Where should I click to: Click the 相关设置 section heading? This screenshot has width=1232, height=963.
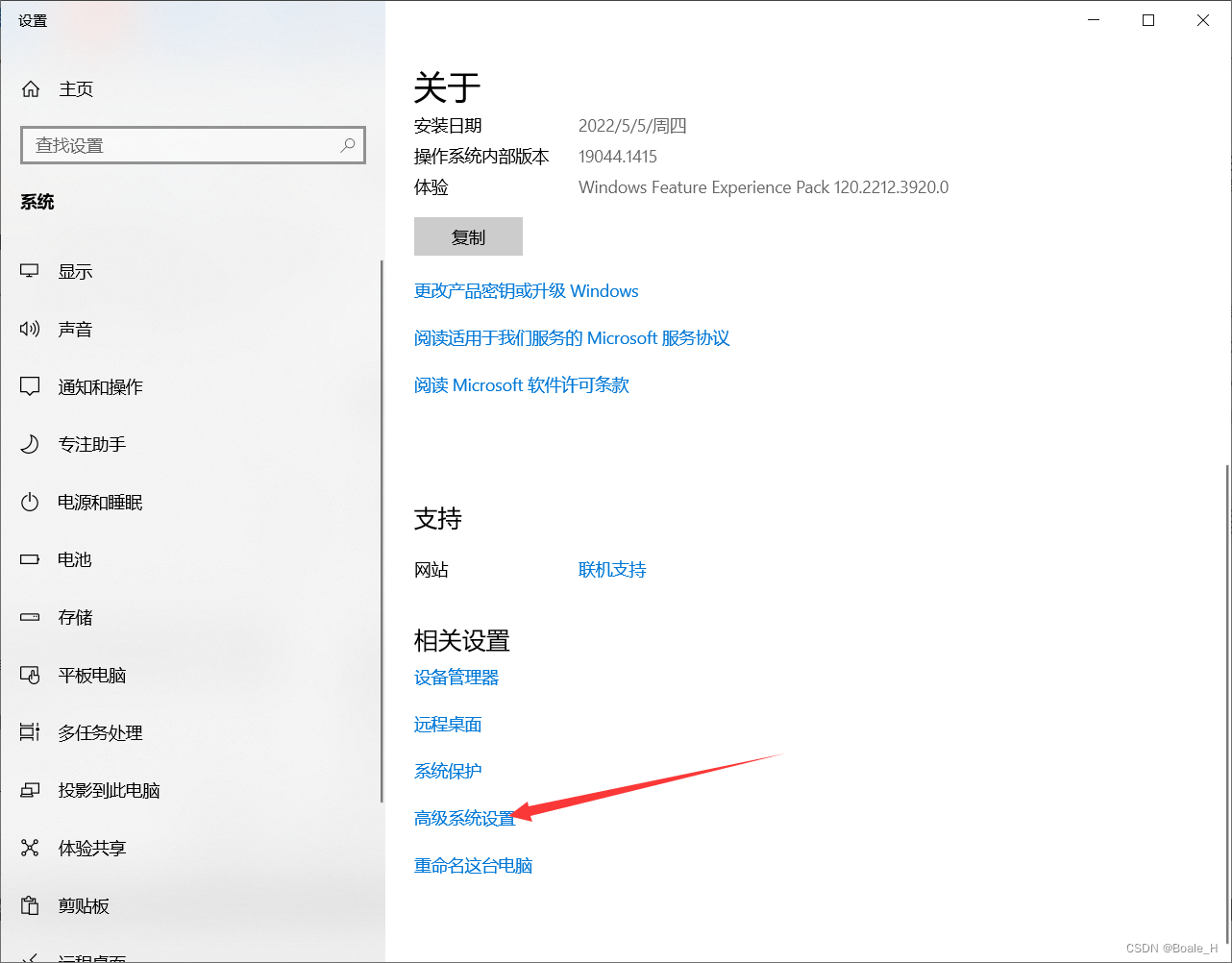(462, 641)
